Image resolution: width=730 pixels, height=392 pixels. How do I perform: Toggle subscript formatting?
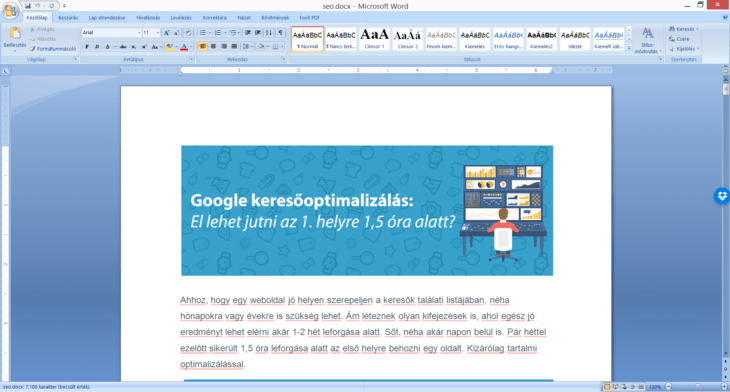pyautogui.click(x=134, y=47)
